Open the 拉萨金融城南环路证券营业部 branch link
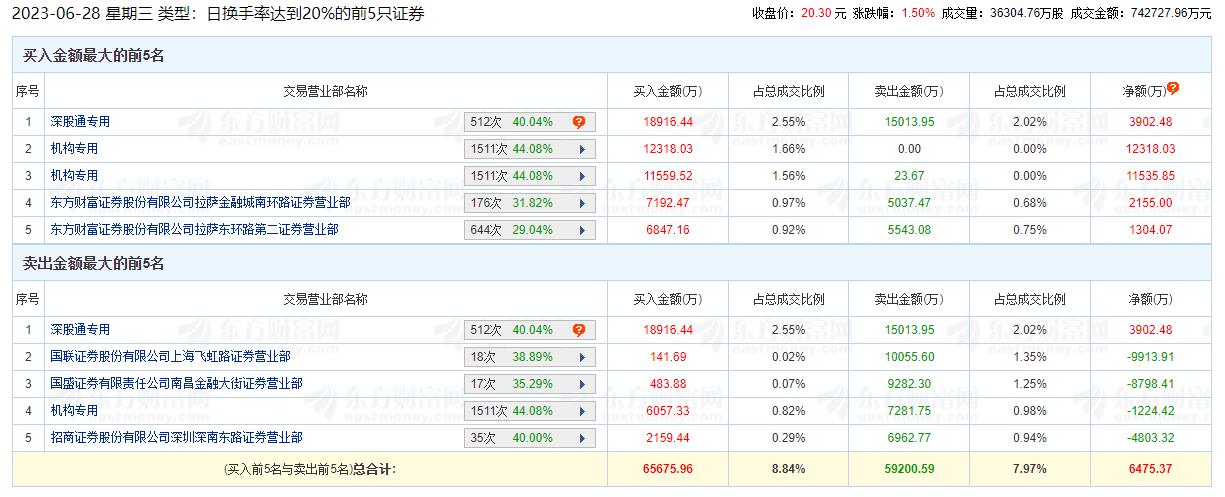 pos(200,203)
